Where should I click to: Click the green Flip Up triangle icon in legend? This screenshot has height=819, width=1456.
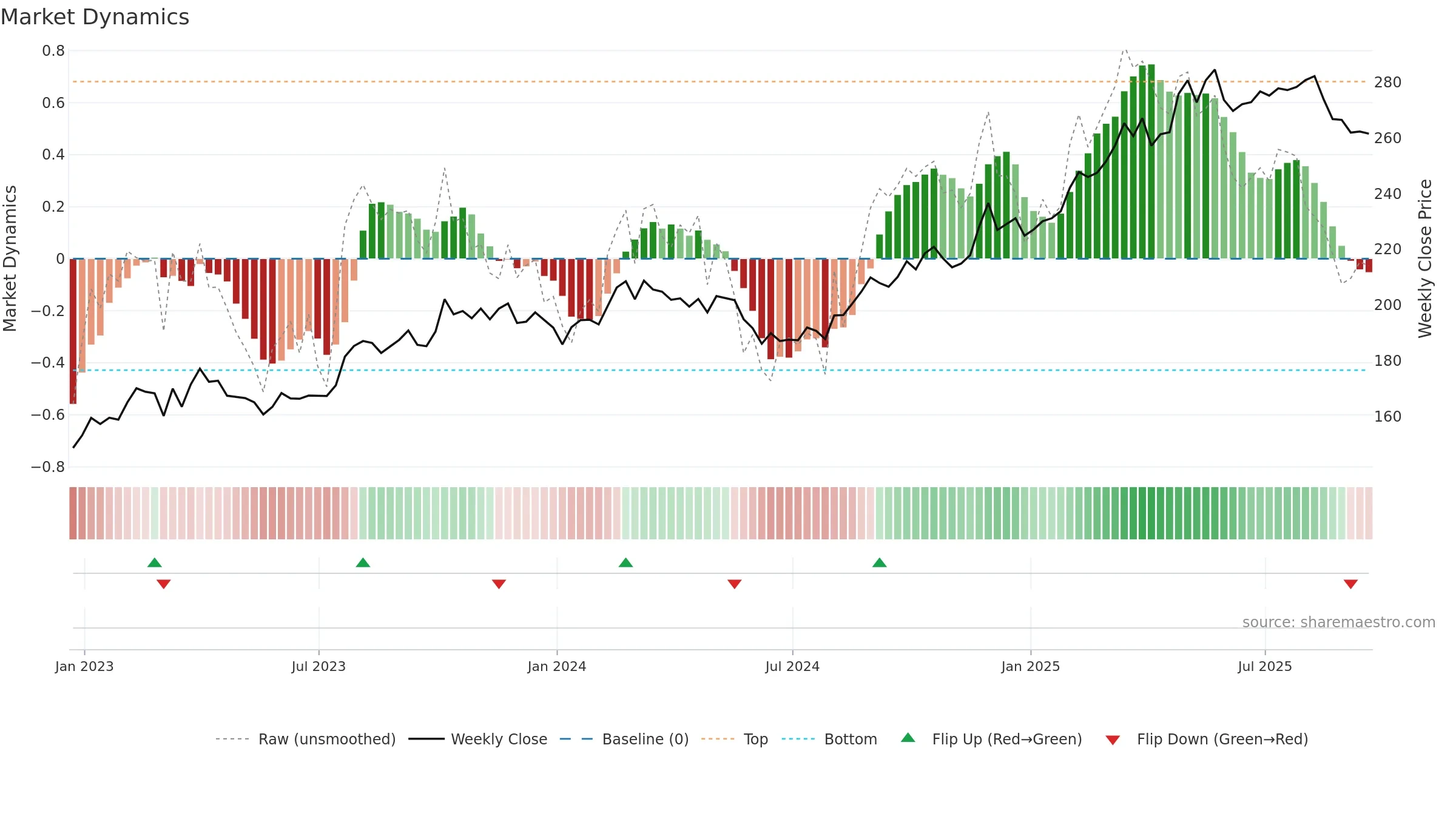coord(908,738)
